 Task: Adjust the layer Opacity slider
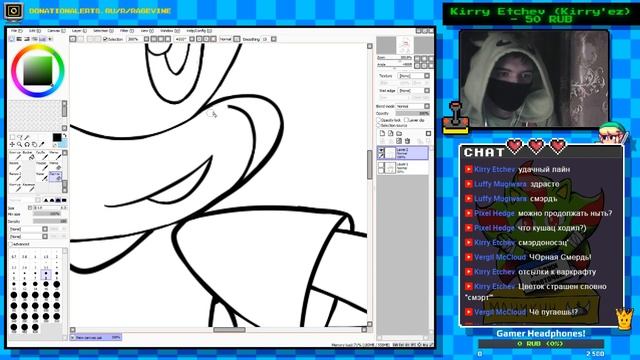[x=413, y=113]
